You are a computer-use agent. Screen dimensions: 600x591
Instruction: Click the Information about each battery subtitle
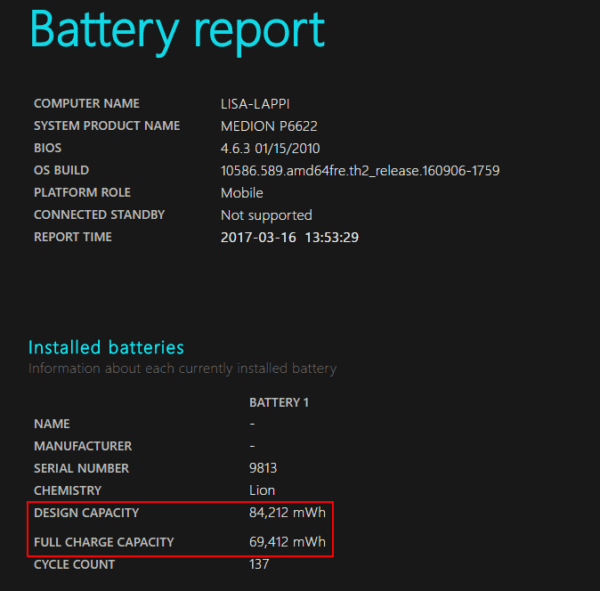[x=182, y=368]
